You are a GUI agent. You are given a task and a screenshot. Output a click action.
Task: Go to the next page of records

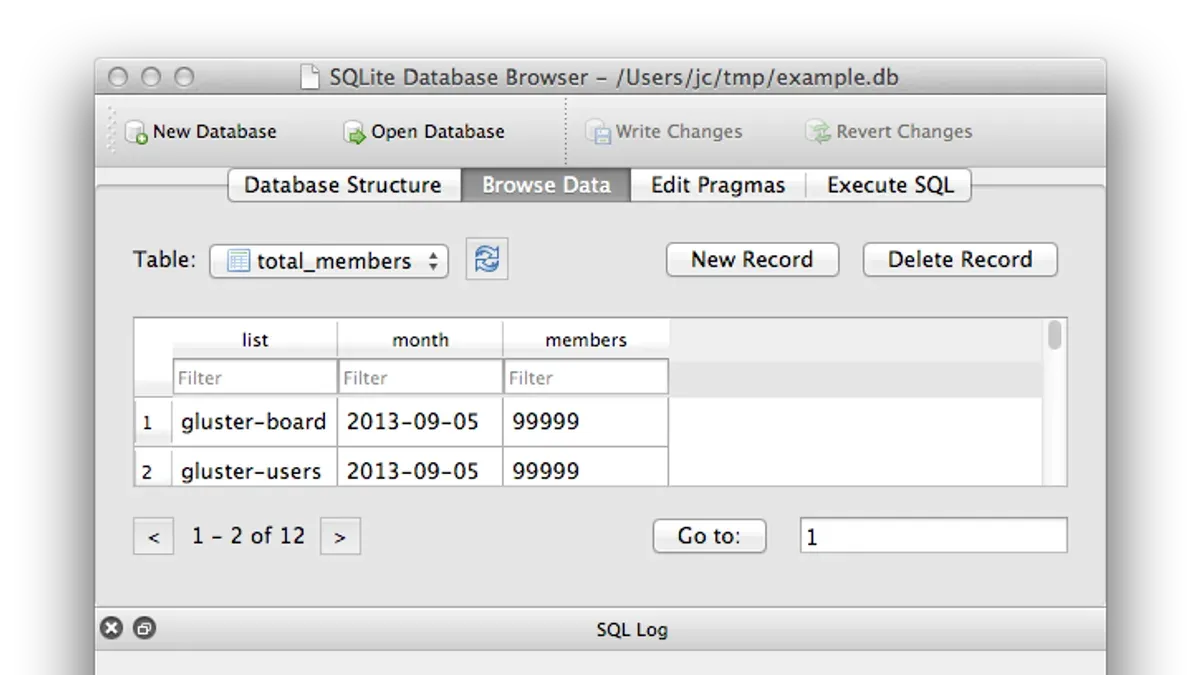point(340,536)
